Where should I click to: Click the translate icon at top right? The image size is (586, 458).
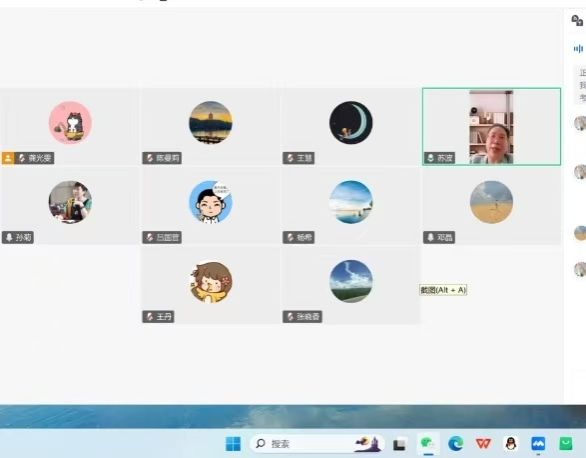coord(577,20)
